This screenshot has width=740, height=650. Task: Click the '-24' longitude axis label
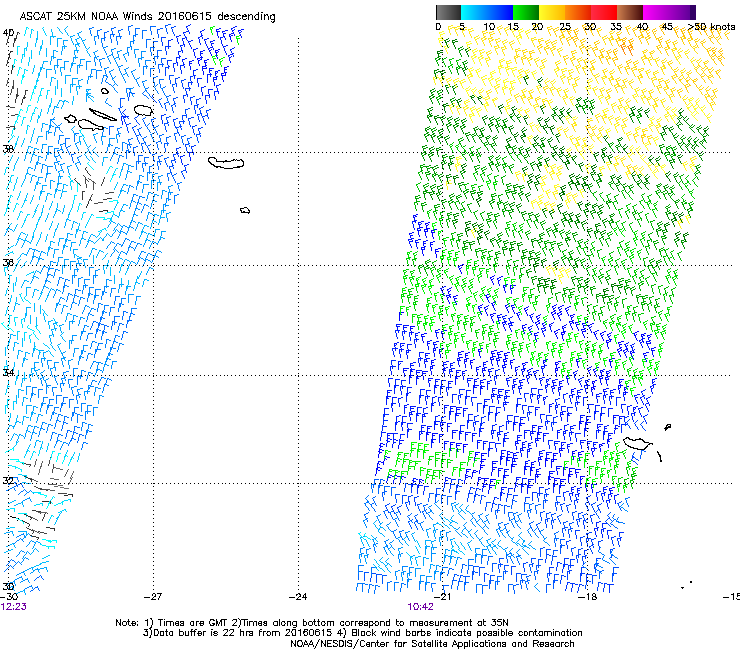coord(298,597)
